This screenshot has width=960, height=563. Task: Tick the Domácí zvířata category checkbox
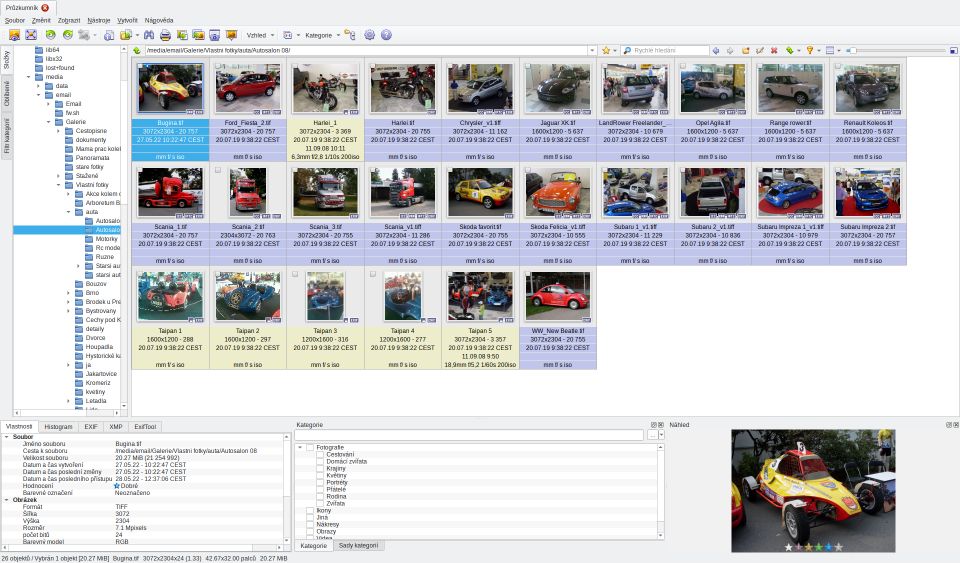pyautogui.click(x=320, y=461)
